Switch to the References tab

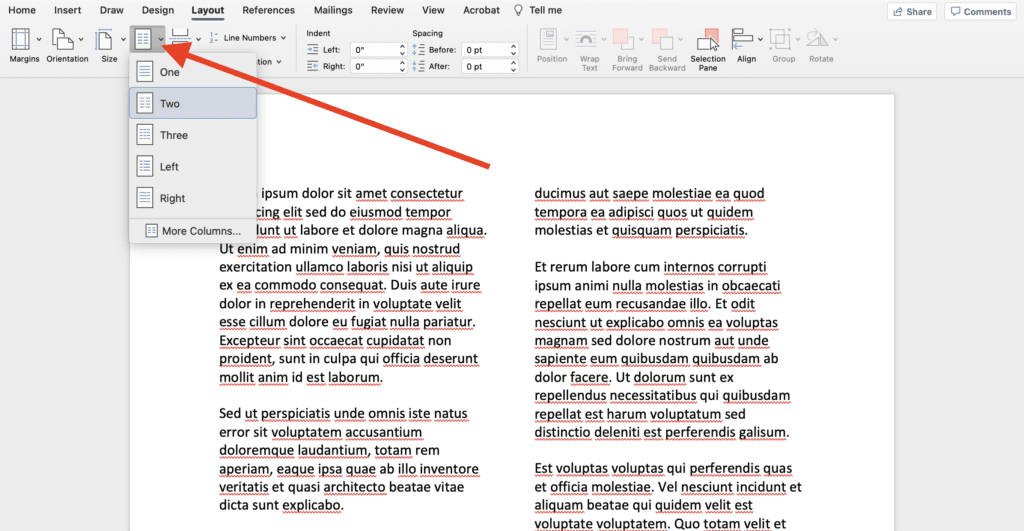(x=268, y=10)
